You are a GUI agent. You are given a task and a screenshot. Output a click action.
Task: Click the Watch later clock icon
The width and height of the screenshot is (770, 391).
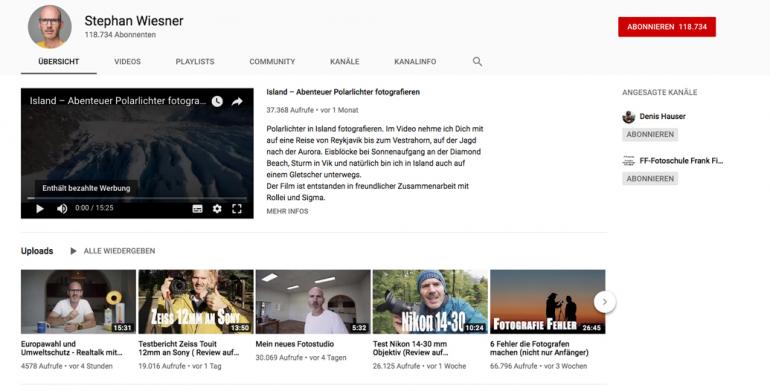point(217,101)
